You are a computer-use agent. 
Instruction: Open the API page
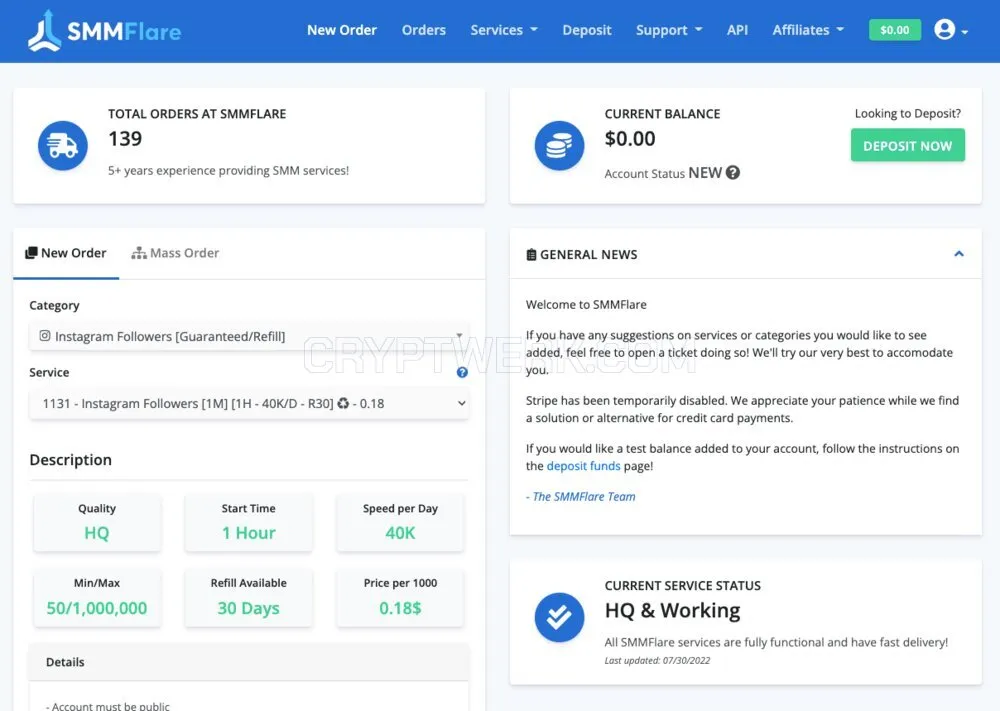coord(737,30)
